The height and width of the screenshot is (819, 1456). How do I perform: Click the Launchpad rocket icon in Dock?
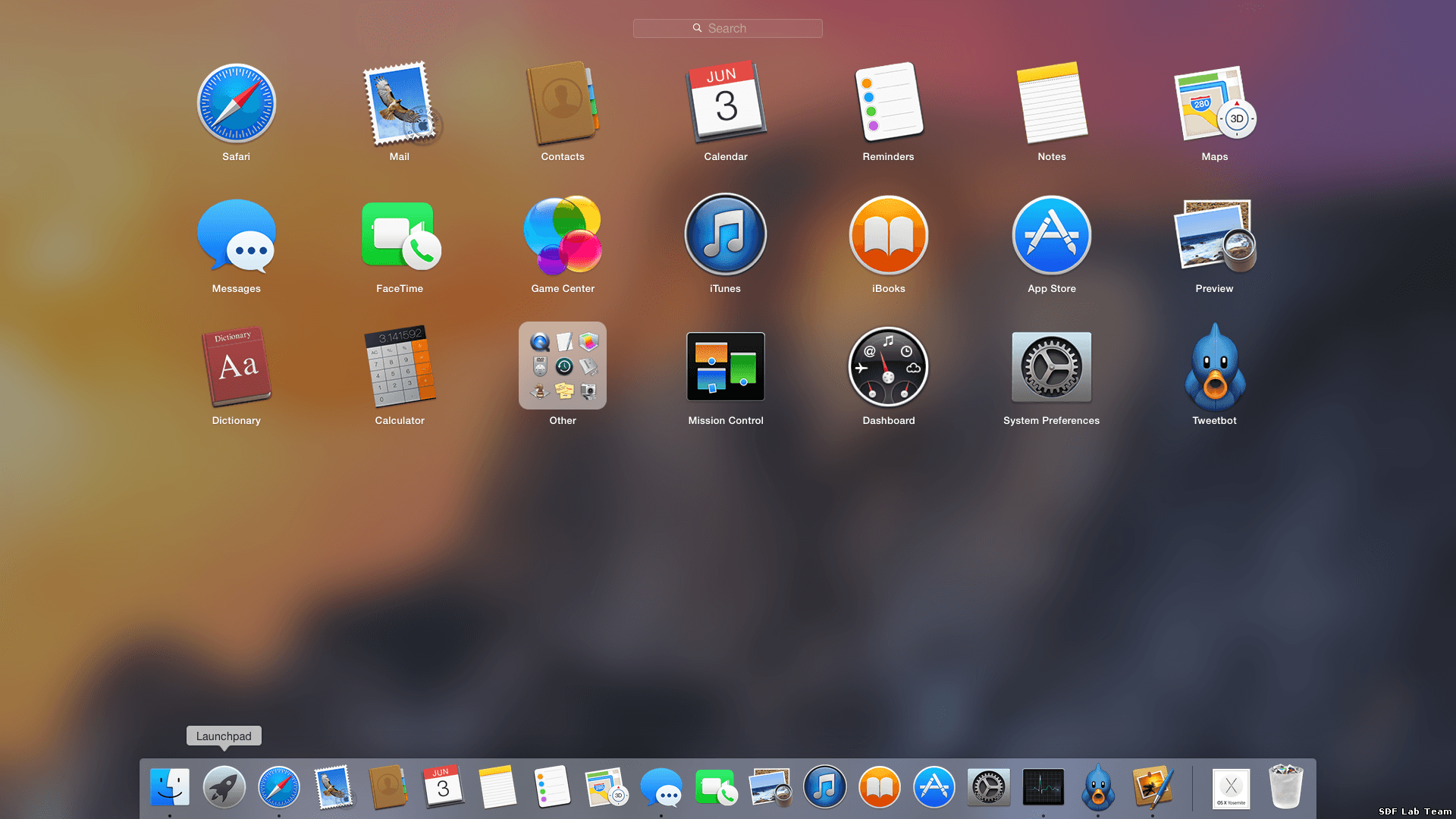click(224, 787)
